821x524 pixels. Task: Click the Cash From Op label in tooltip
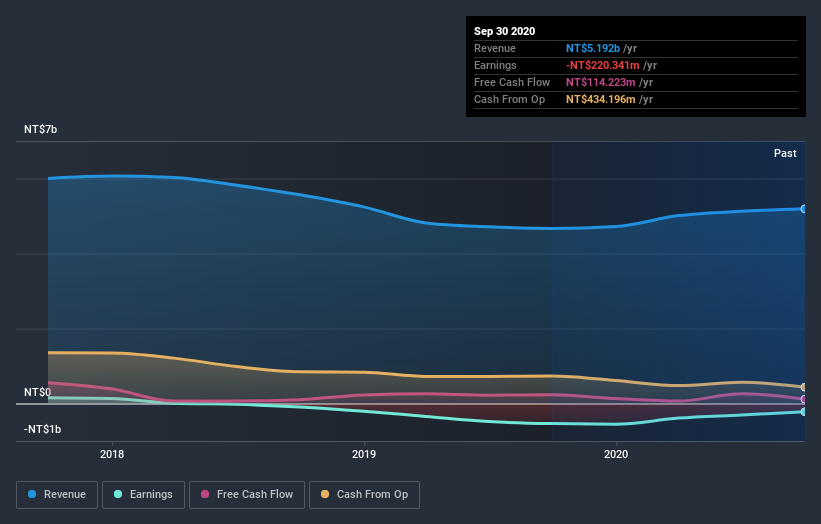tap(509, 99)
